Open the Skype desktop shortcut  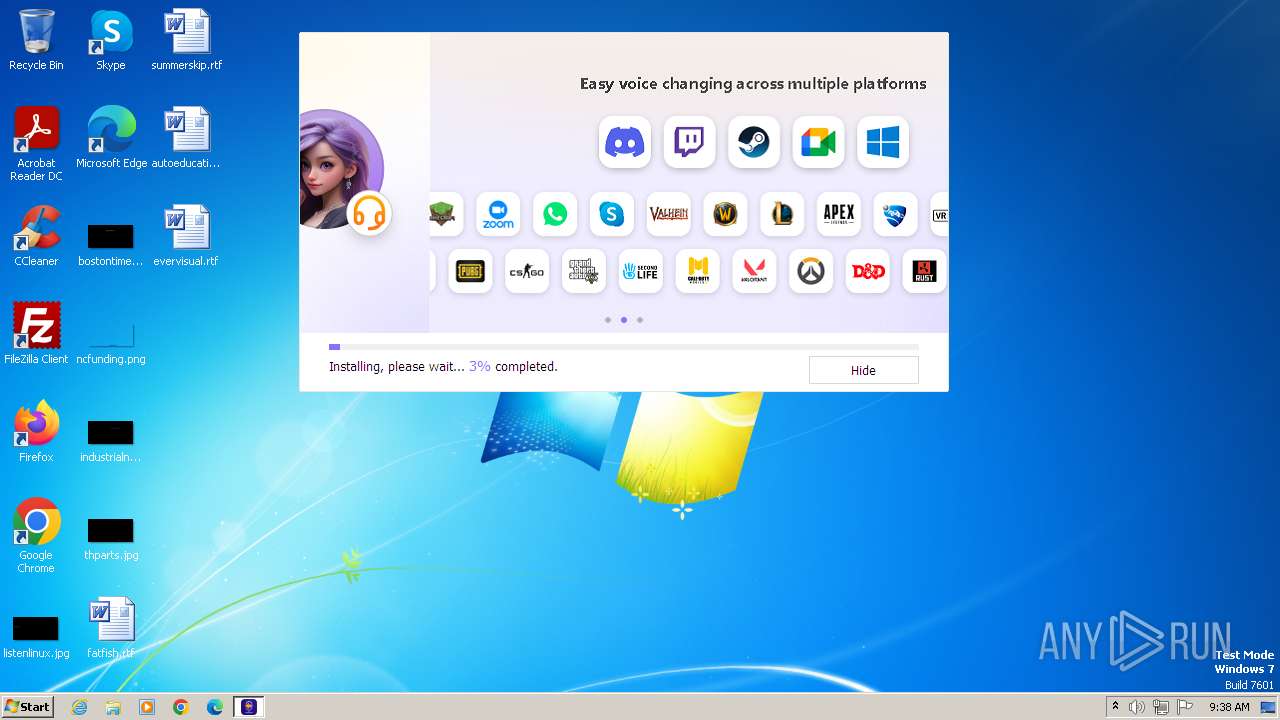click(110, 40)
